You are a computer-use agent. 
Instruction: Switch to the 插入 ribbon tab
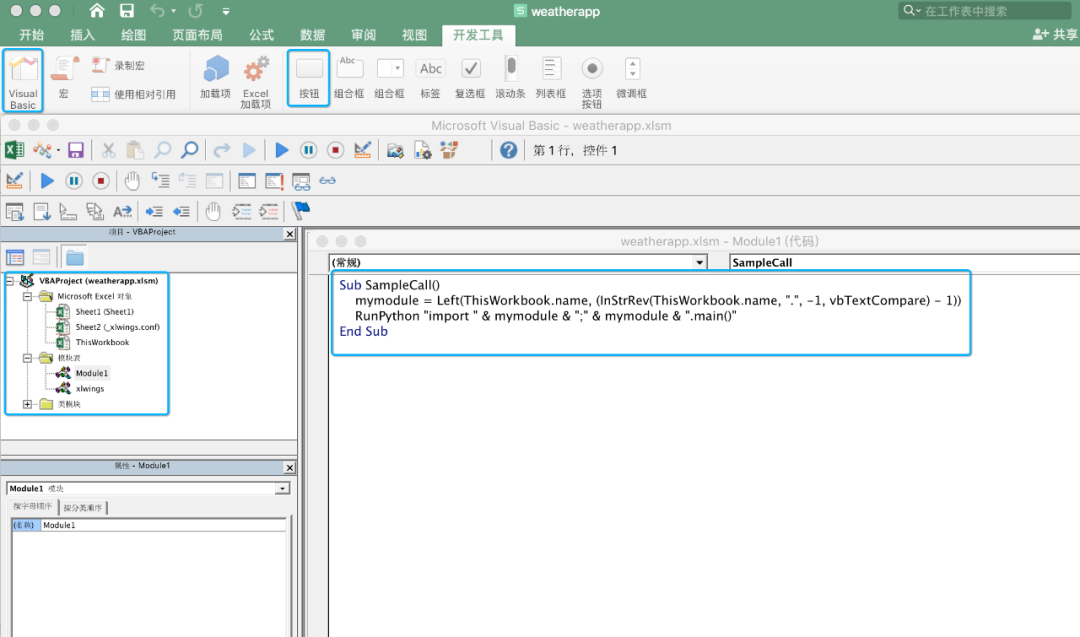83,35
